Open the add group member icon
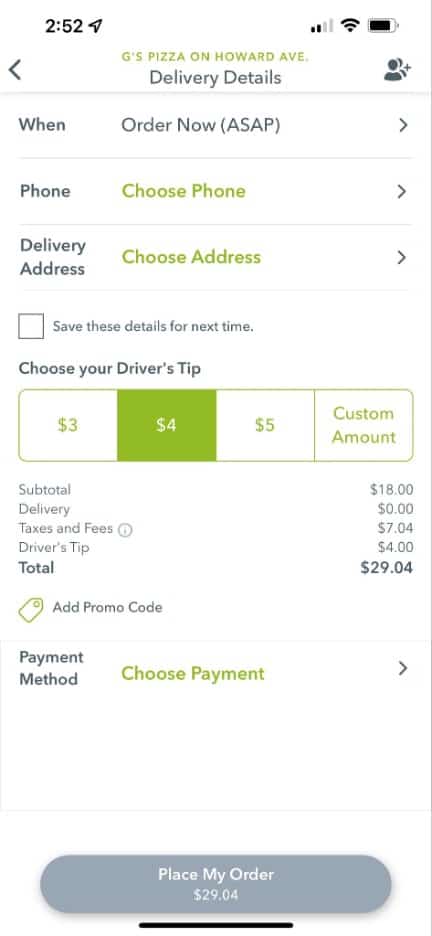 tap(397, 70)
